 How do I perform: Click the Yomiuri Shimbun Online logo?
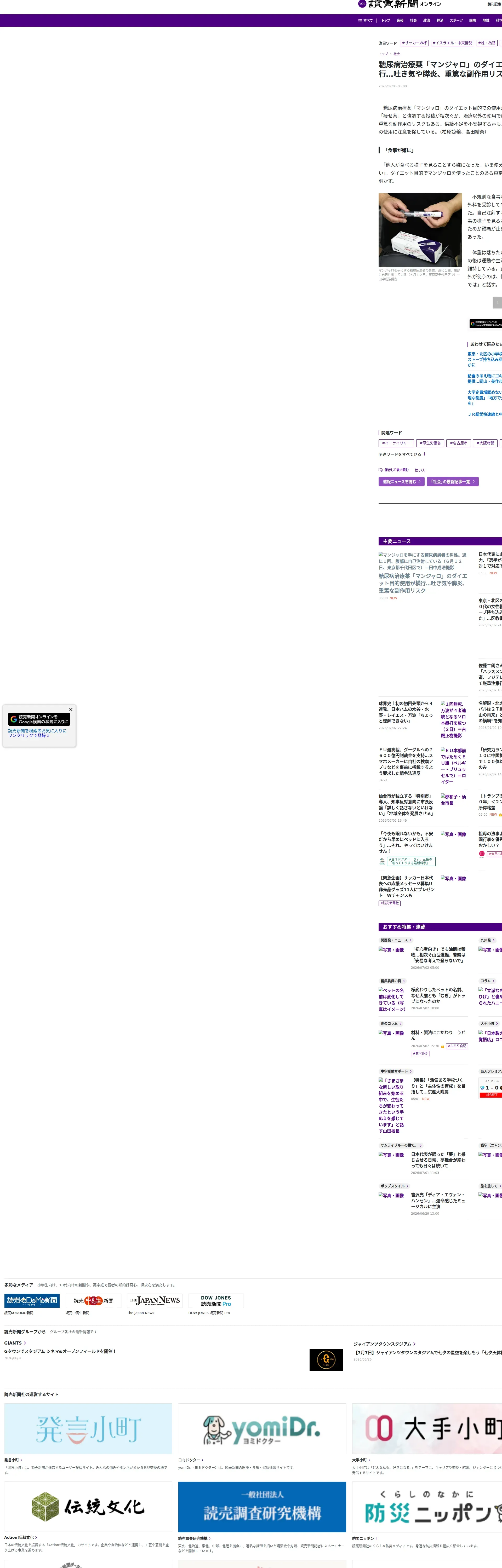(400, 4)
